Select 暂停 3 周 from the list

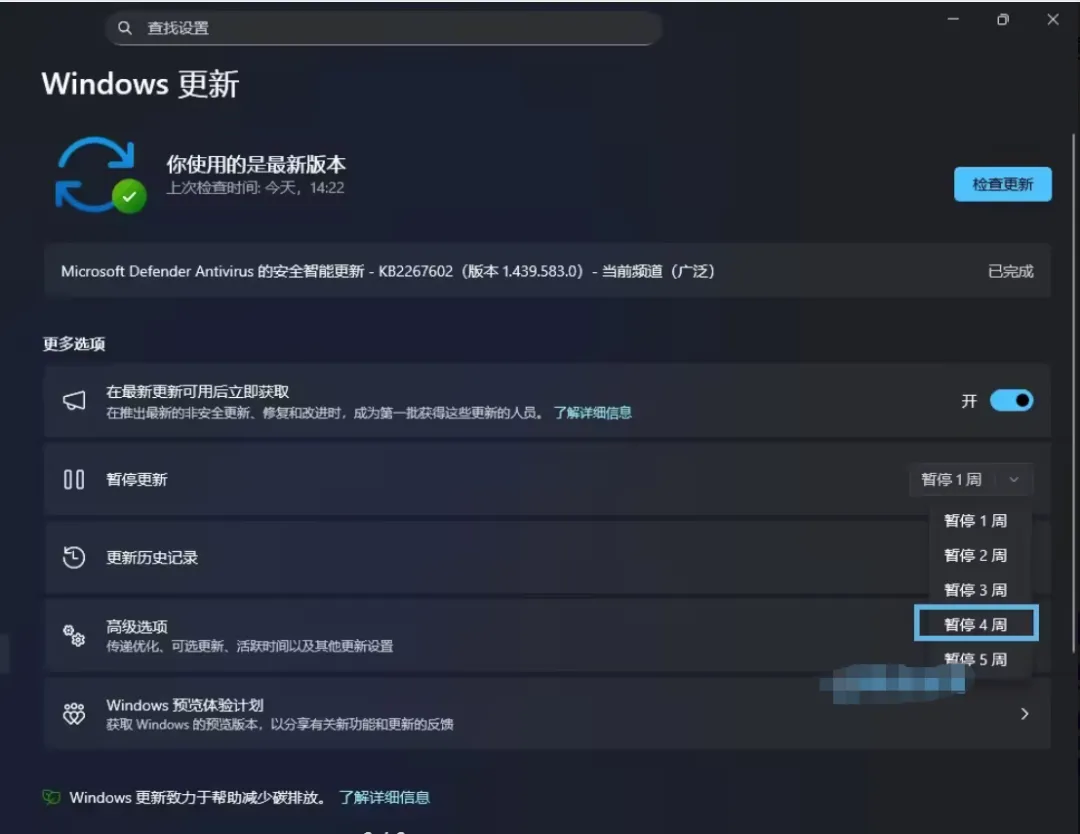tap(976, 590)
